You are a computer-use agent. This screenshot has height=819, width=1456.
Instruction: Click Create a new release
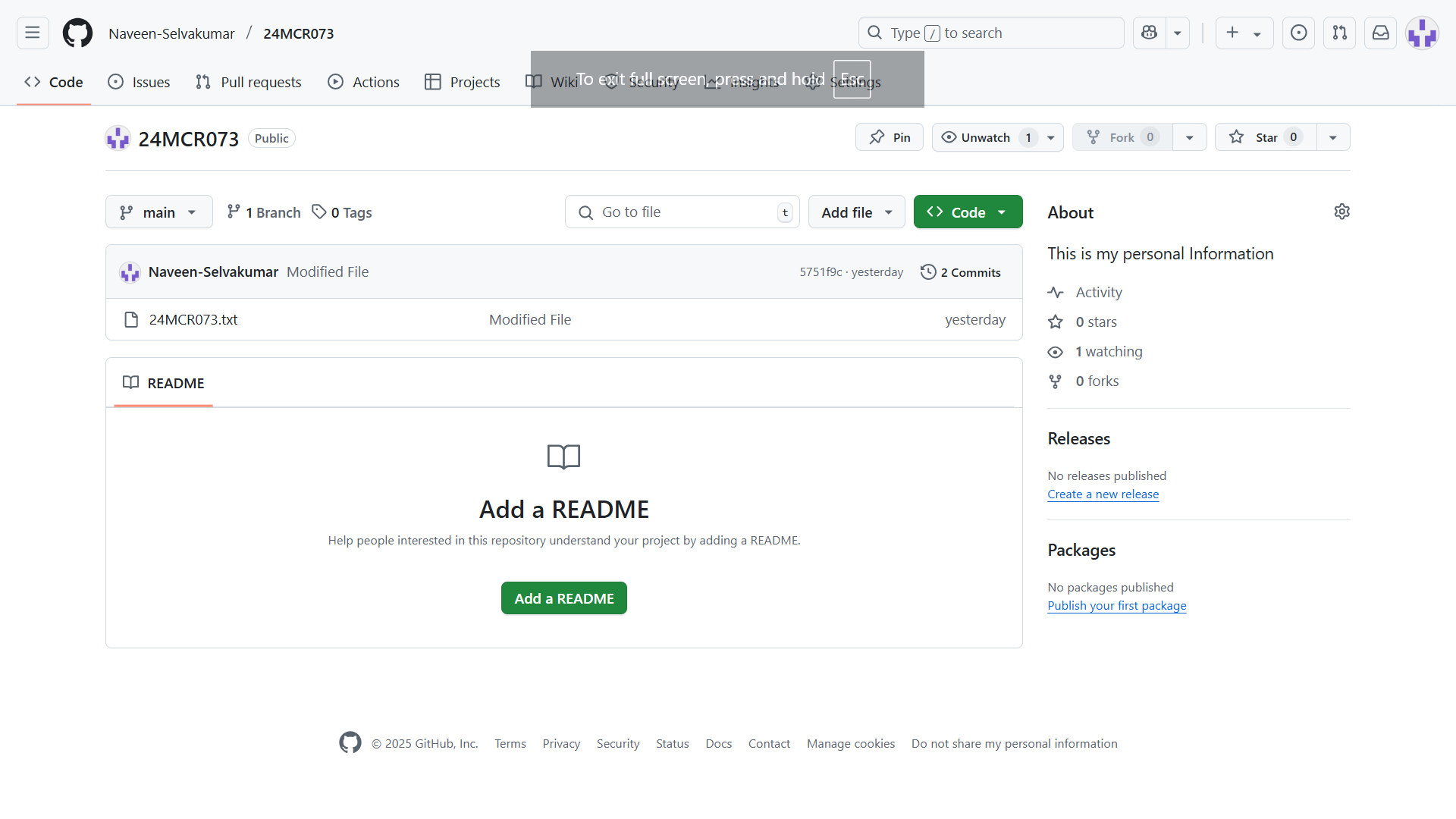pos(1103,494)
